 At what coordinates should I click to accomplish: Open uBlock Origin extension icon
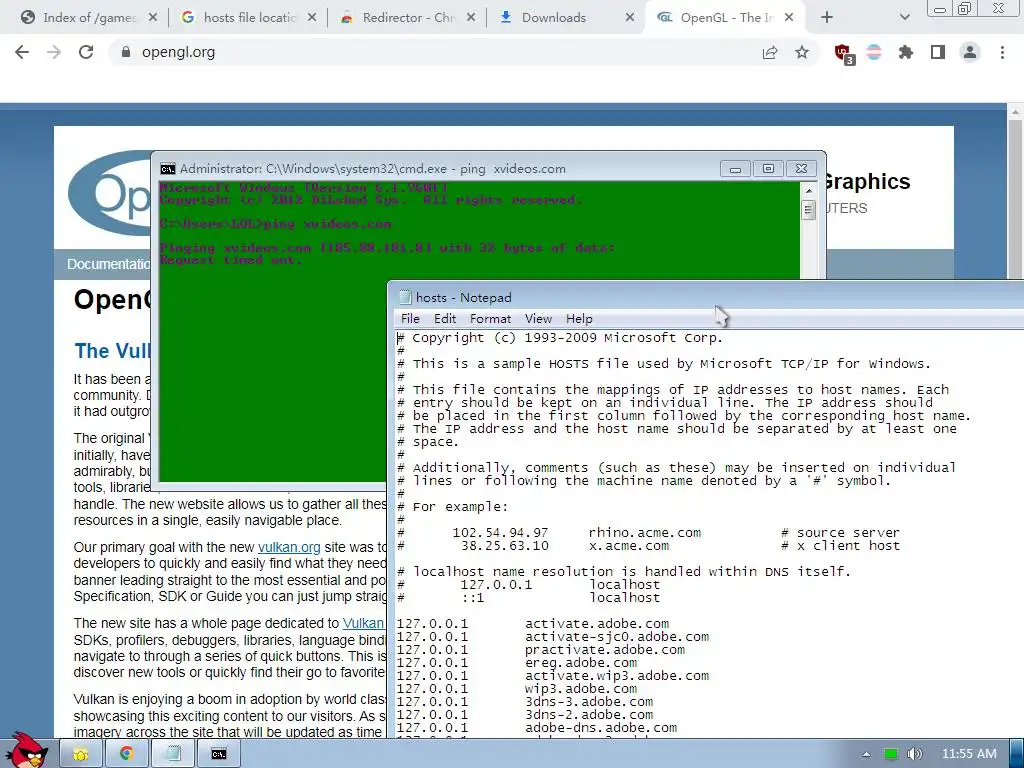pyautogui.click(x=844, y=53)
